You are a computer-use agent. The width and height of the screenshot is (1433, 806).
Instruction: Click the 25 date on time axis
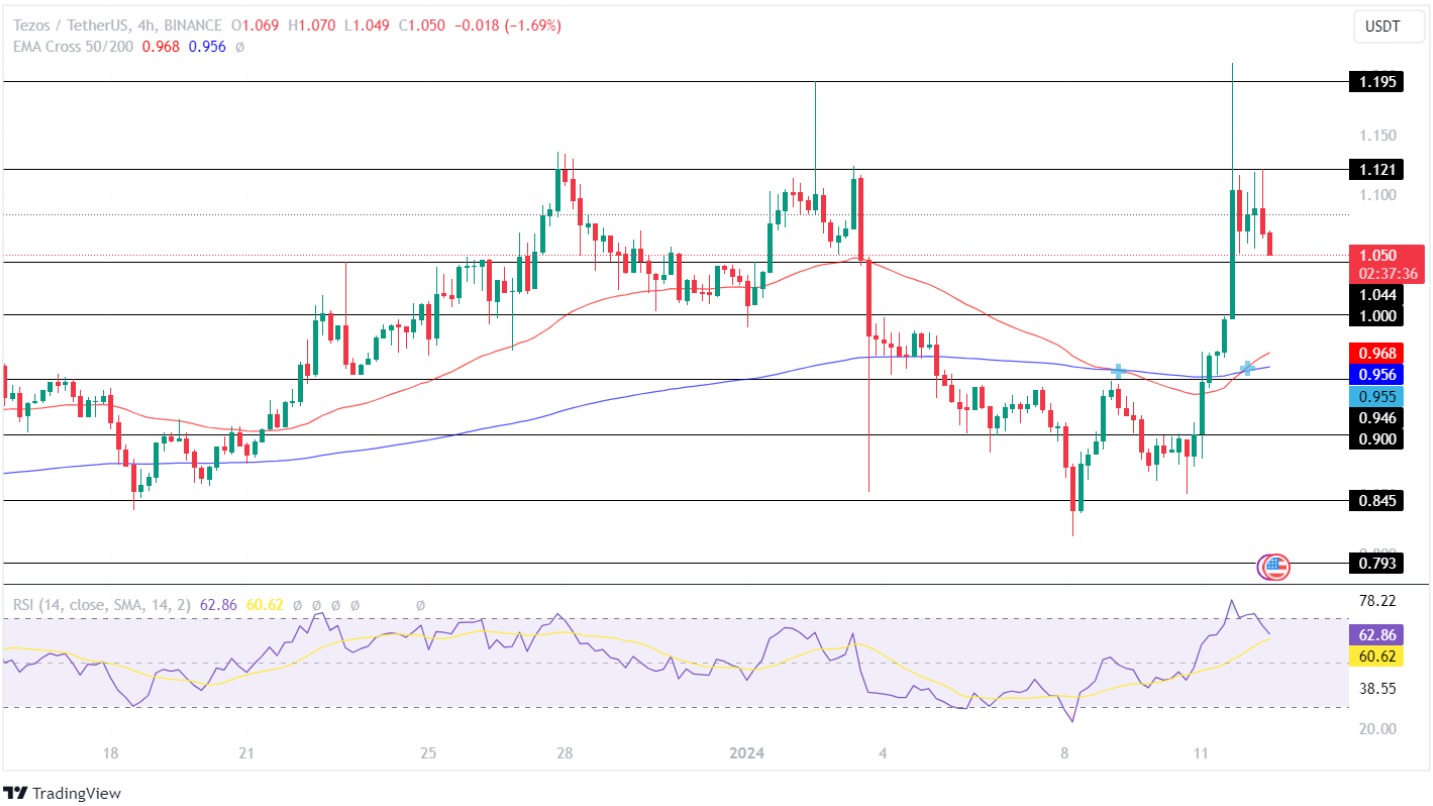click(x=427, y=752)
